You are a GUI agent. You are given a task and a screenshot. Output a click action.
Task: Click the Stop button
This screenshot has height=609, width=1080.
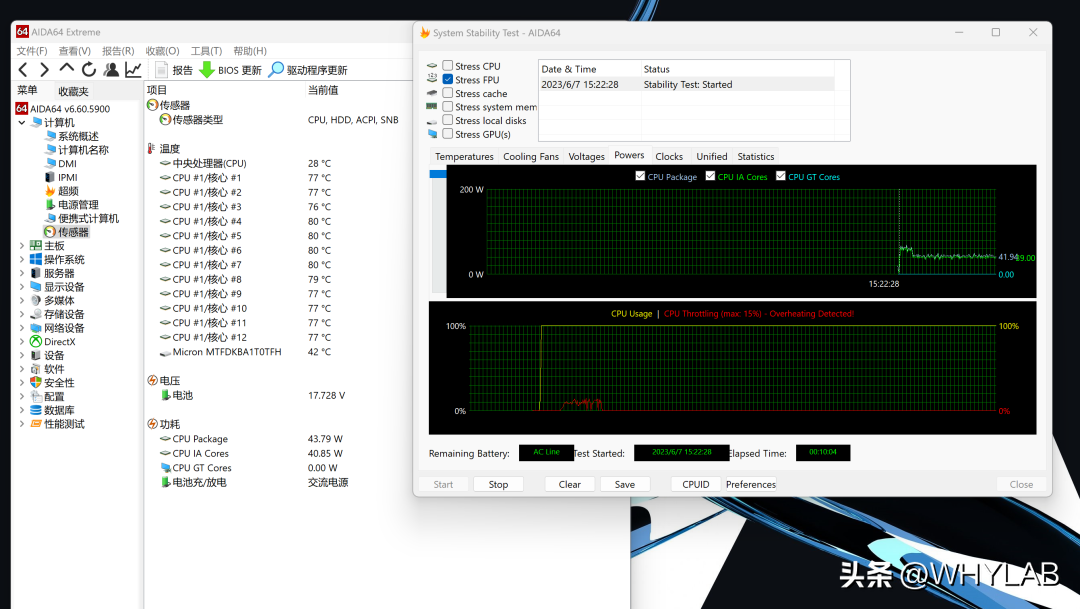(x=498, y=485)
